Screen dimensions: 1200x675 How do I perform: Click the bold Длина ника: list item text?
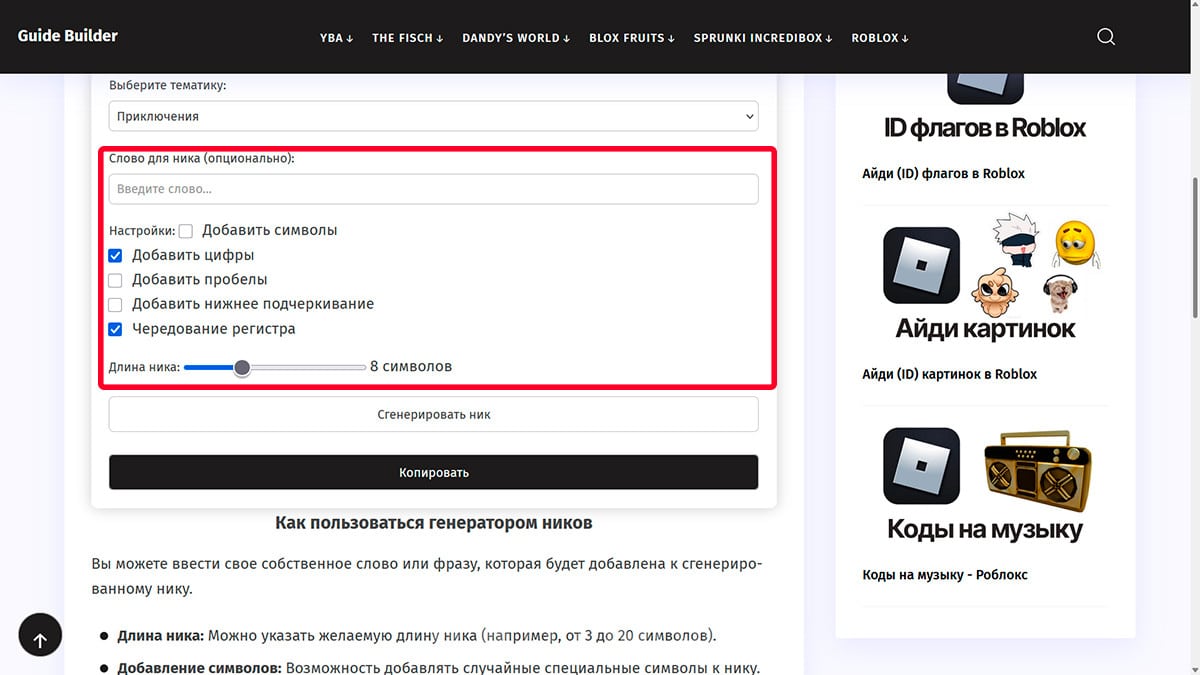[160, 636]
